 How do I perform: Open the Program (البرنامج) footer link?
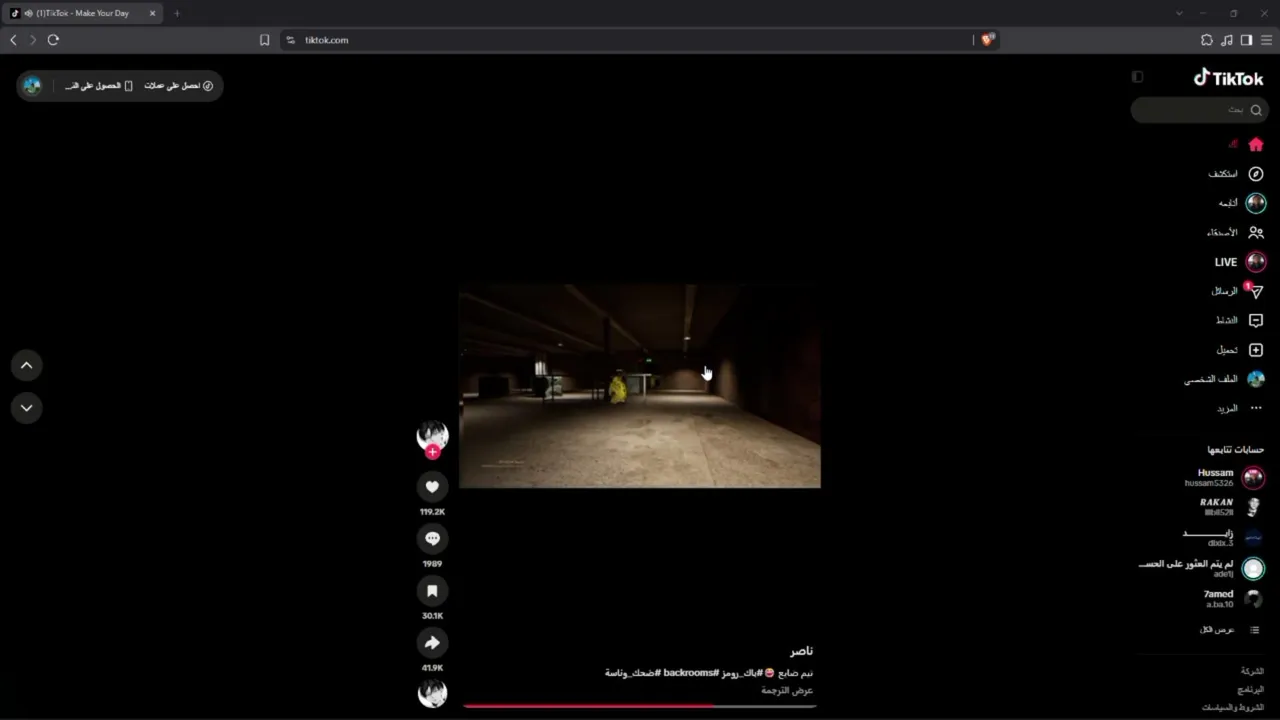1251,689
